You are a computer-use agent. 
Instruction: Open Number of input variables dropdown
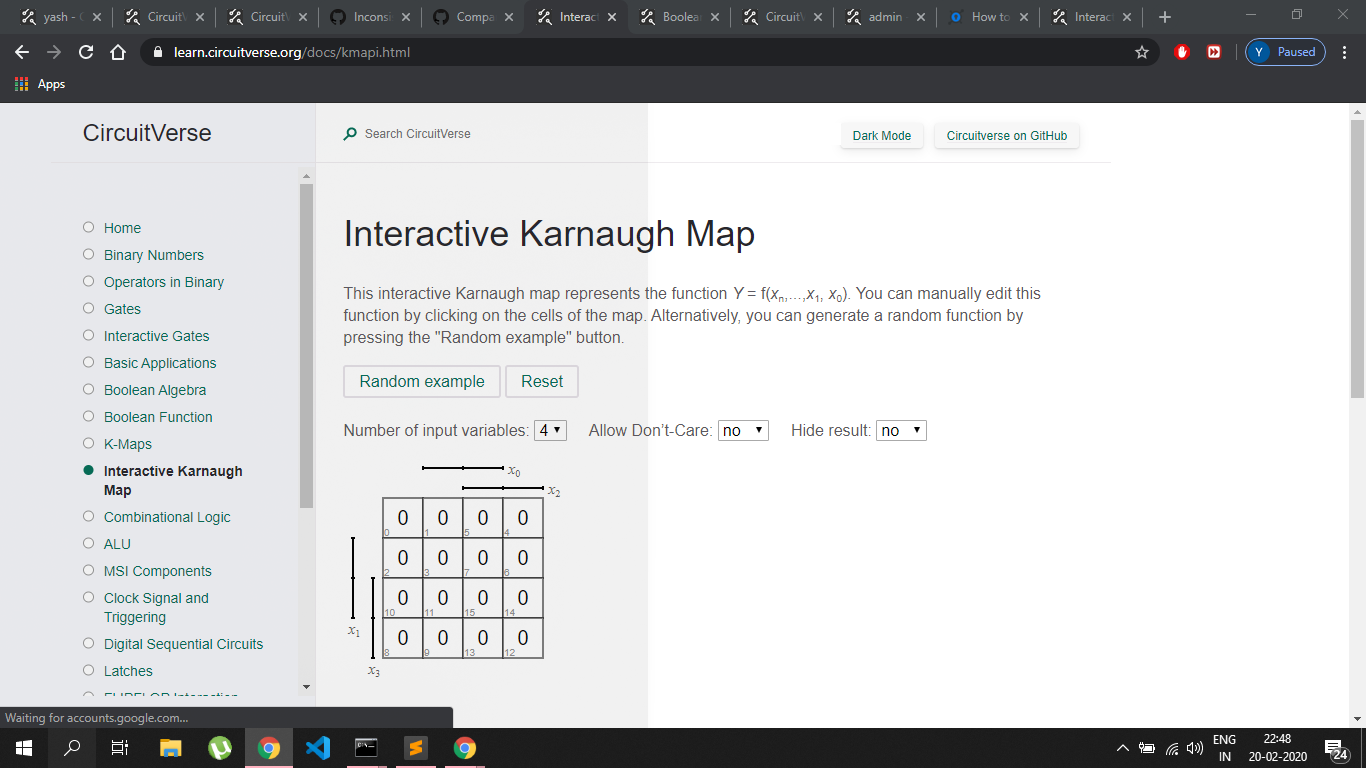coord(551,430)
